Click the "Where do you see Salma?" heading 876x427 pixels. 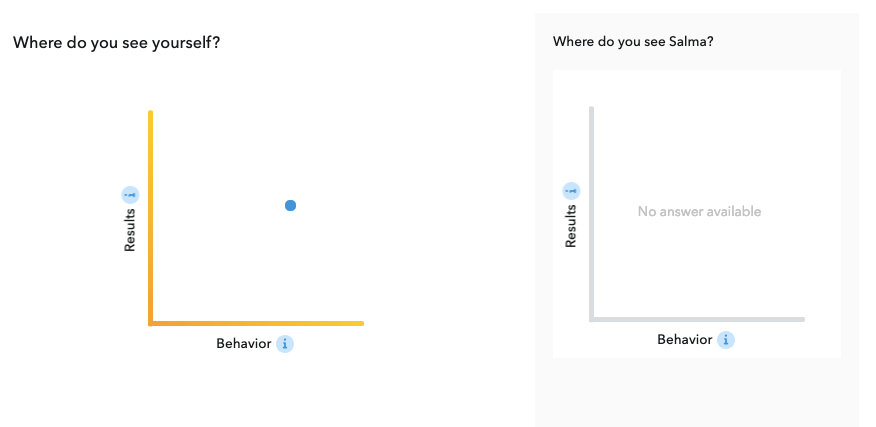click(633, 41)
